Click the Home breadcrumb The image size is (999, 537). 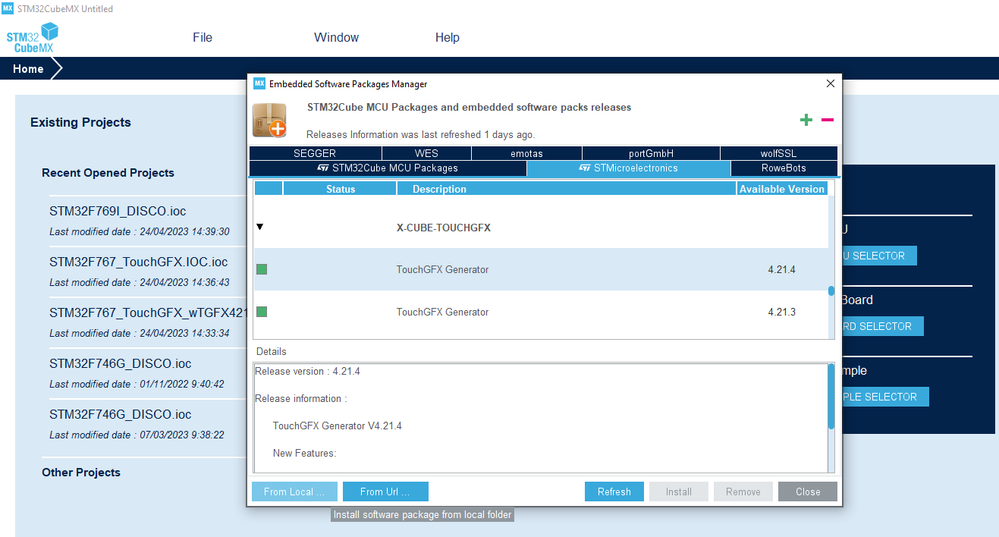click(28, 69)
